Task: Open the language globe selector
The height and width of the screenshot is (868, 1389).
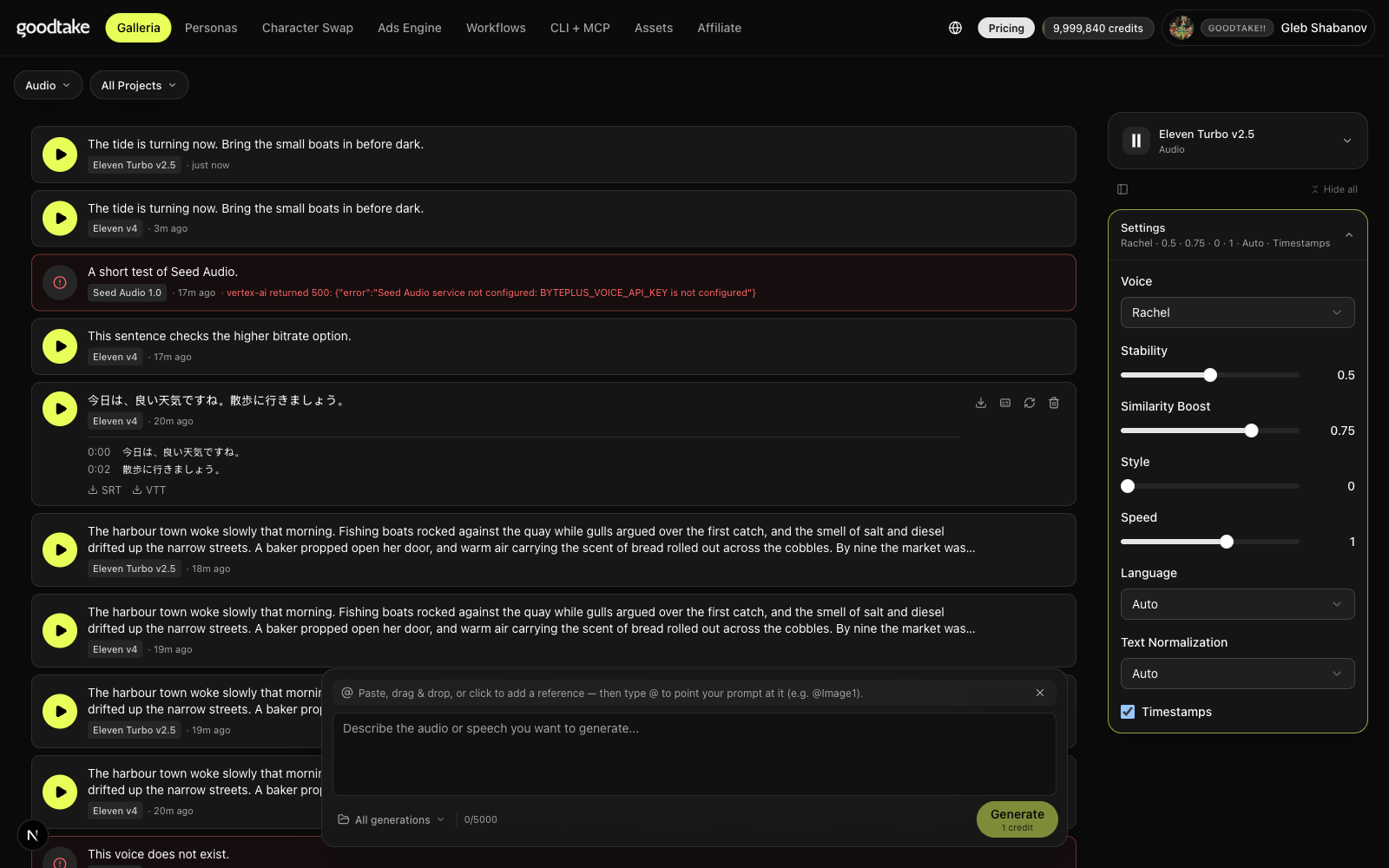Action: click(955, 28)
